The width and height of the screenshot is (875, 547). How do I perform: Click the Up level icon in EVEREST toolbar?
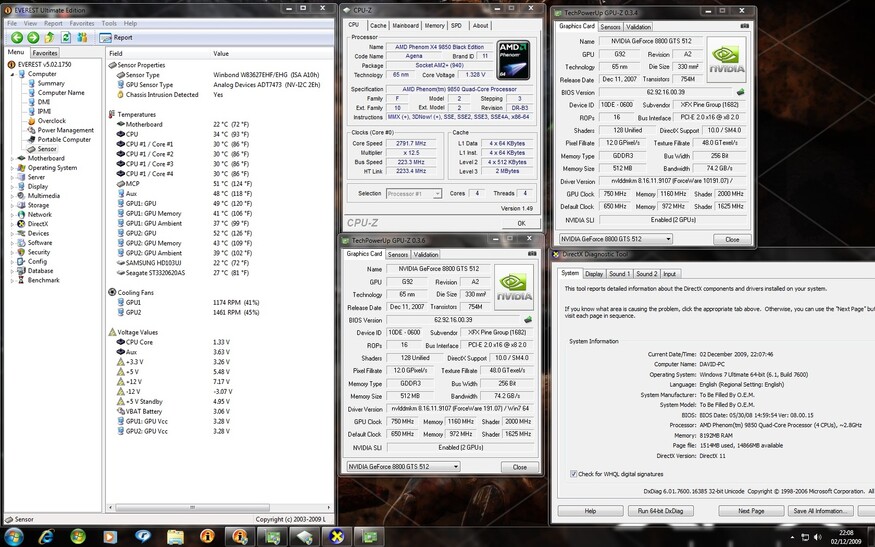(49, 37)
